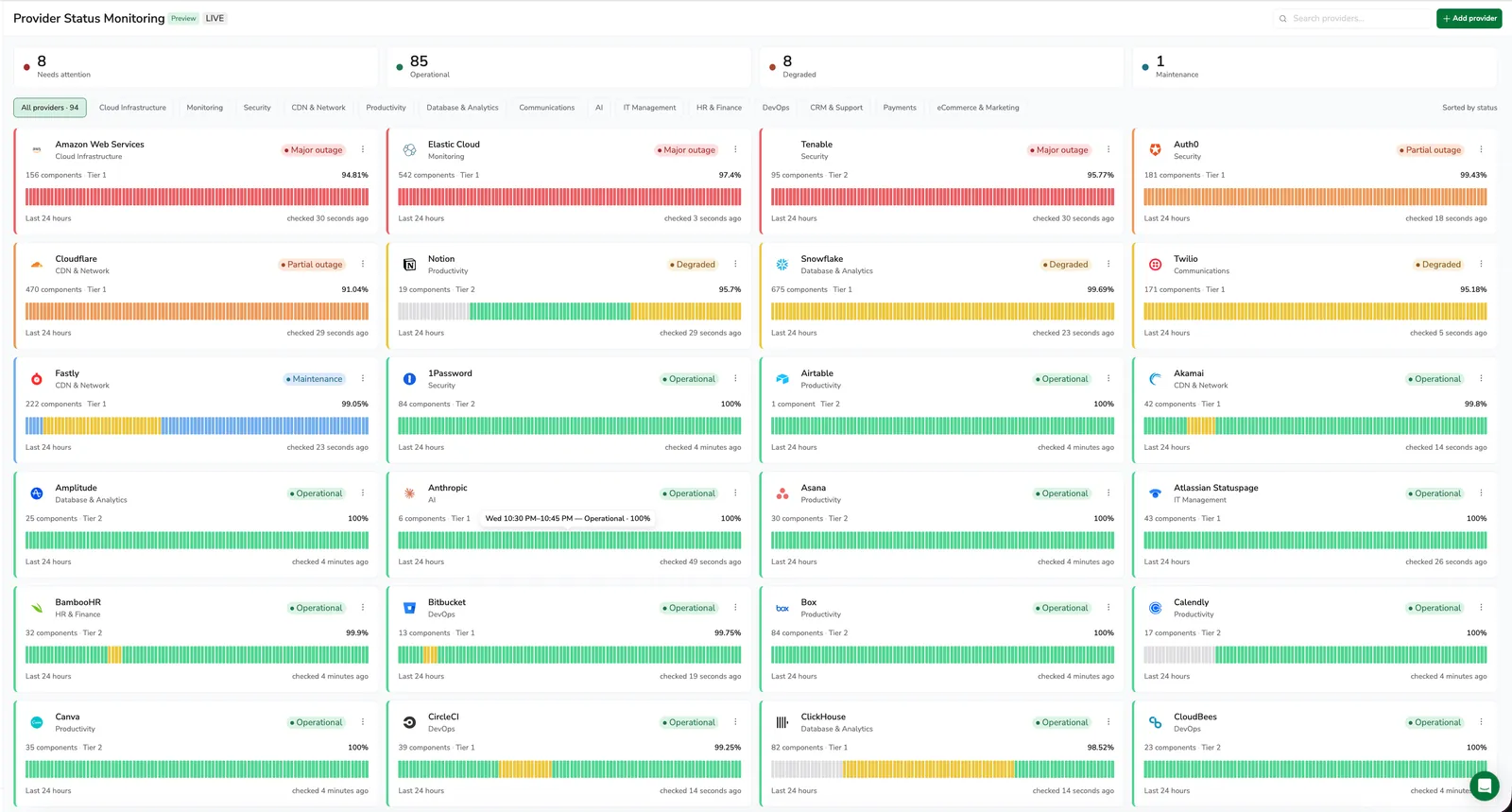Click the Akamai logo icon
The width and height of the screenshot is (1512, 812).
1155,379
